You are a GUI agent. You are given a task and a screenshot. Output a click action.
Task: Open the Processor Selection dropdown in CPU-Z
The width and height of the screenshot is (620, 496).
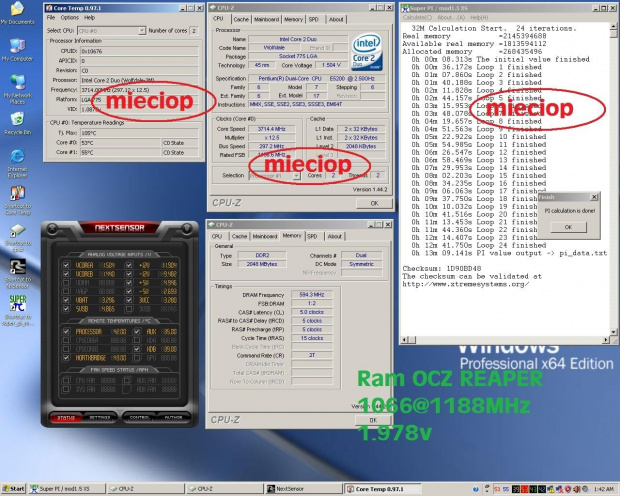click(296, 175)
